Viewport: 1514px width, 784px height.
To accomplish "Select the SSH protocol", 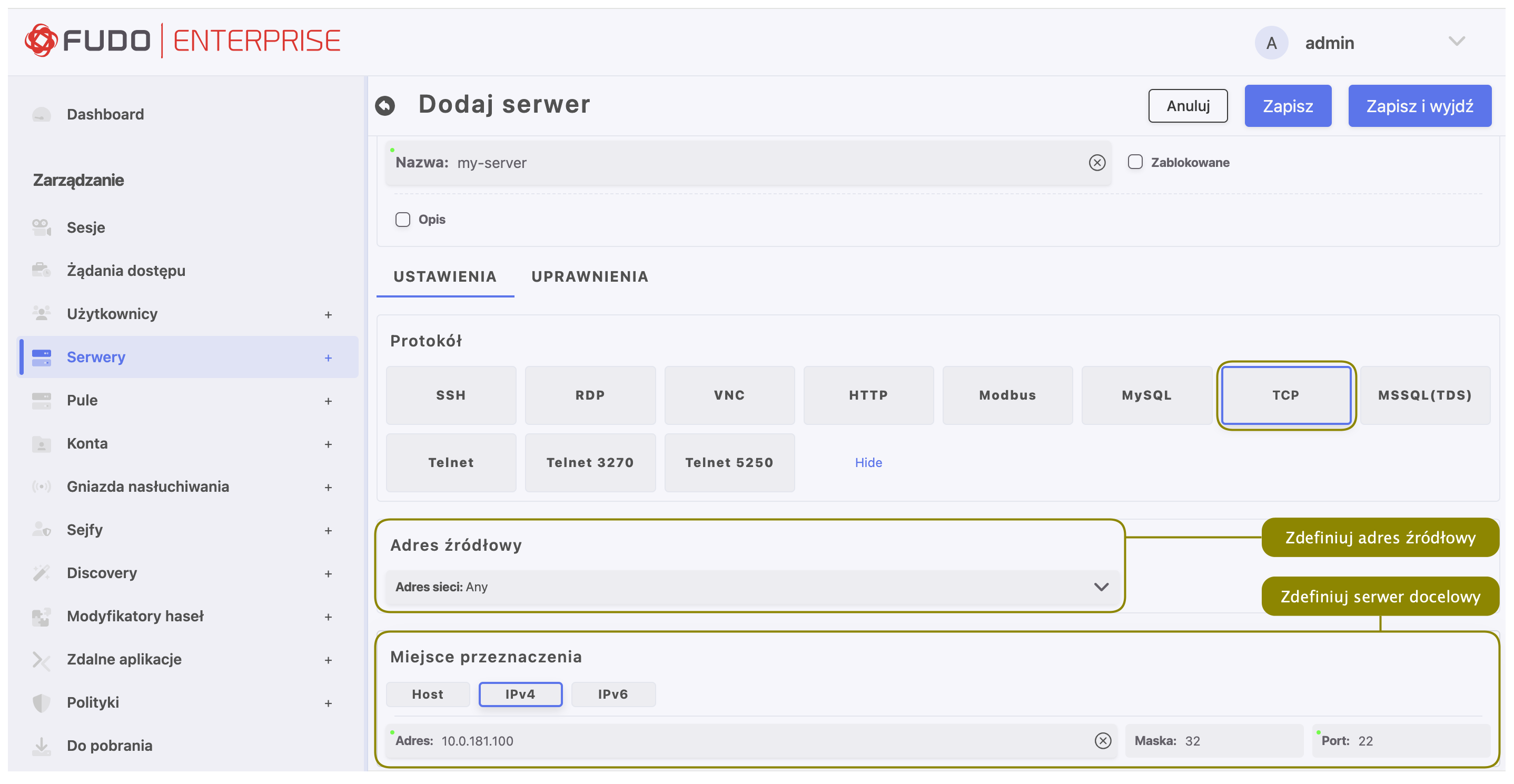I will [451, 395].
